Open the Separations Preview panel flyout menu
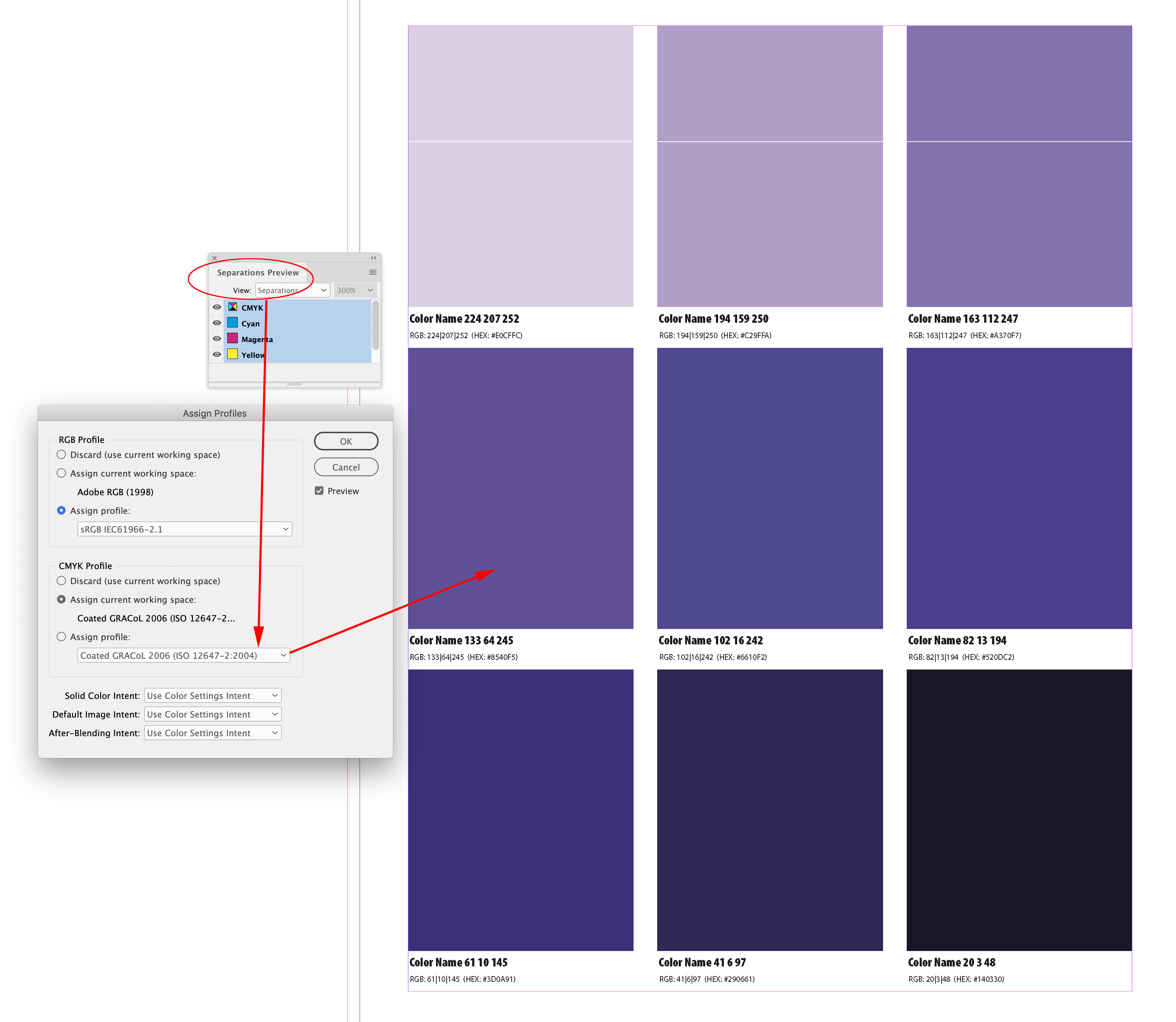 click(x=373, y=273)
